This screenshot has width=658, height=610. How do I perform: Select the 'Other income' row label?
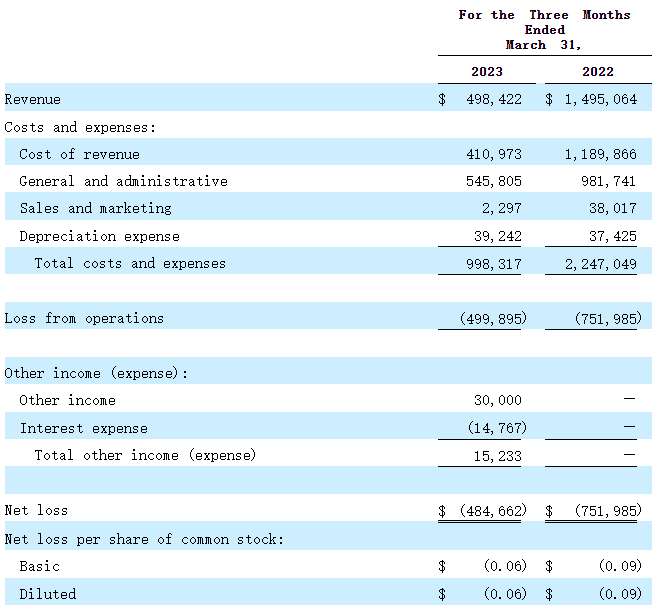click(67, 400)
